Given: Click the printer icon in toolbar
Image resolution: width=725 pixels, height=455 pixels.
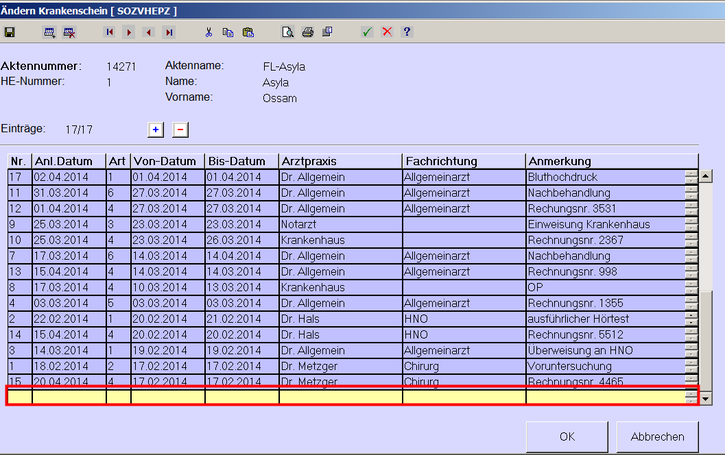Looking at the screenshot, I should (x=307, y=32).
